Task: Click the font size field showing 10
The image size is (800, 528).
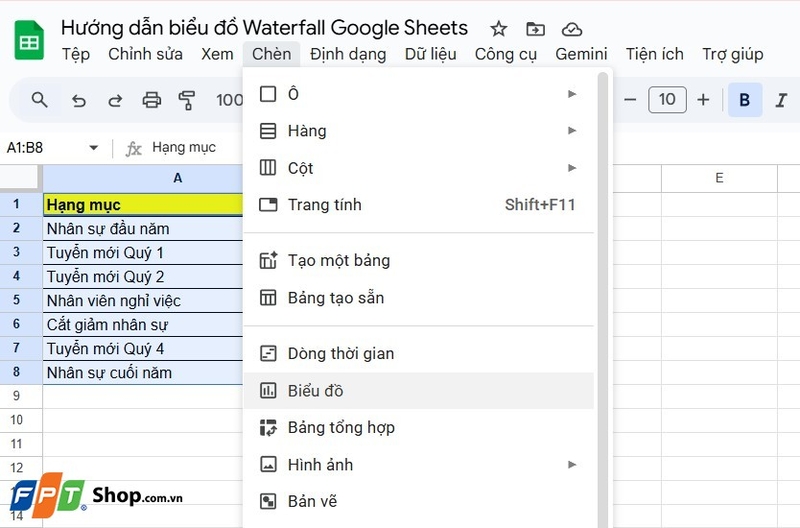Action: point(667,99)
